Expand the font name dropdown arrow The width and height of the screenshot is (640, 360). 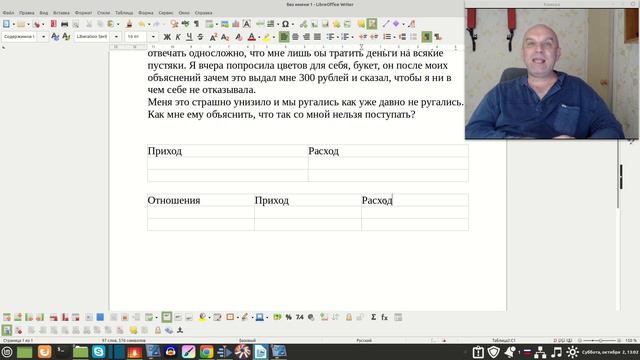point(116,37)
